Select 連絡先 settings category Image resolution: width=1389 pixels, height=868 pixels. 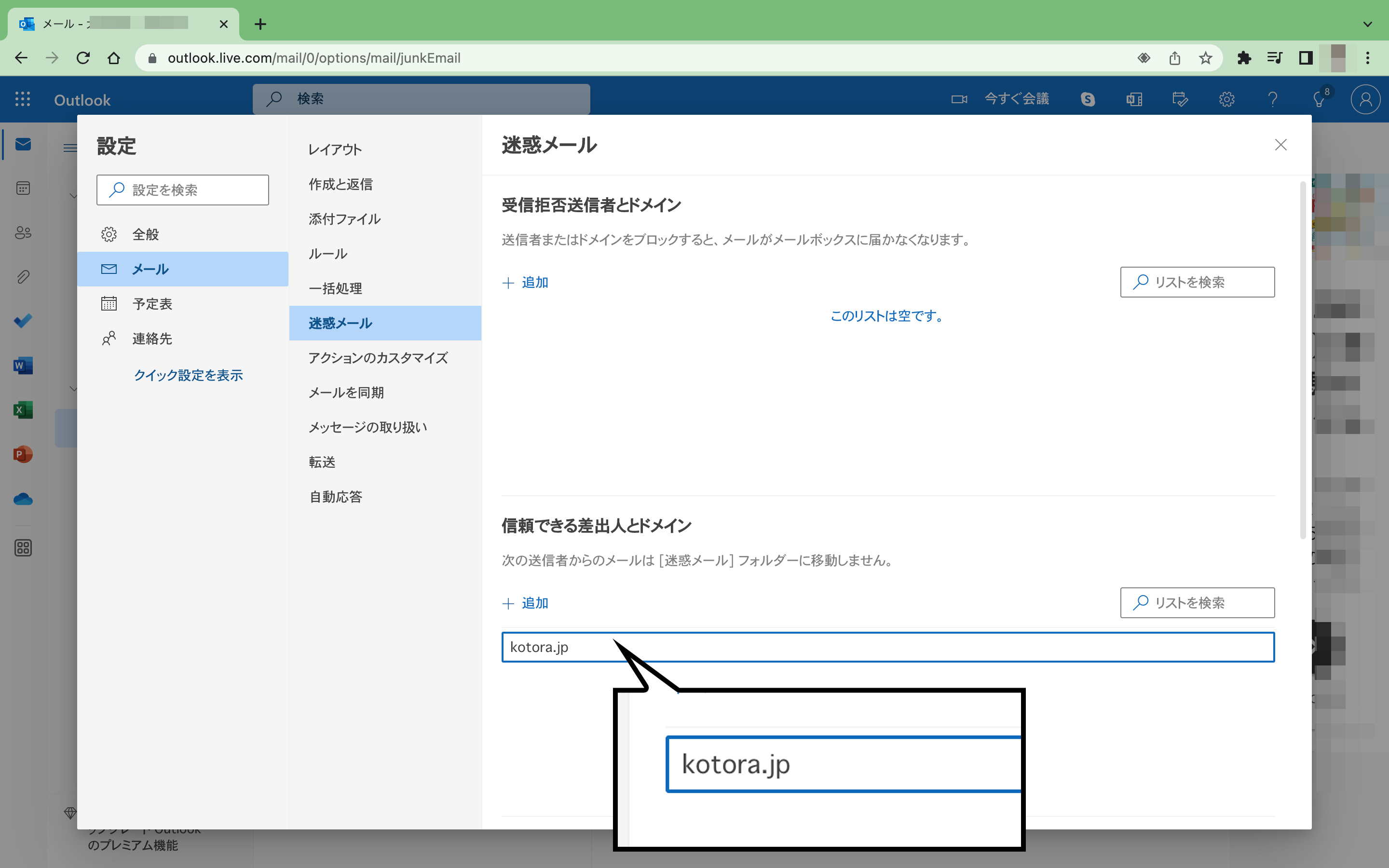click(x=182, y=339)
